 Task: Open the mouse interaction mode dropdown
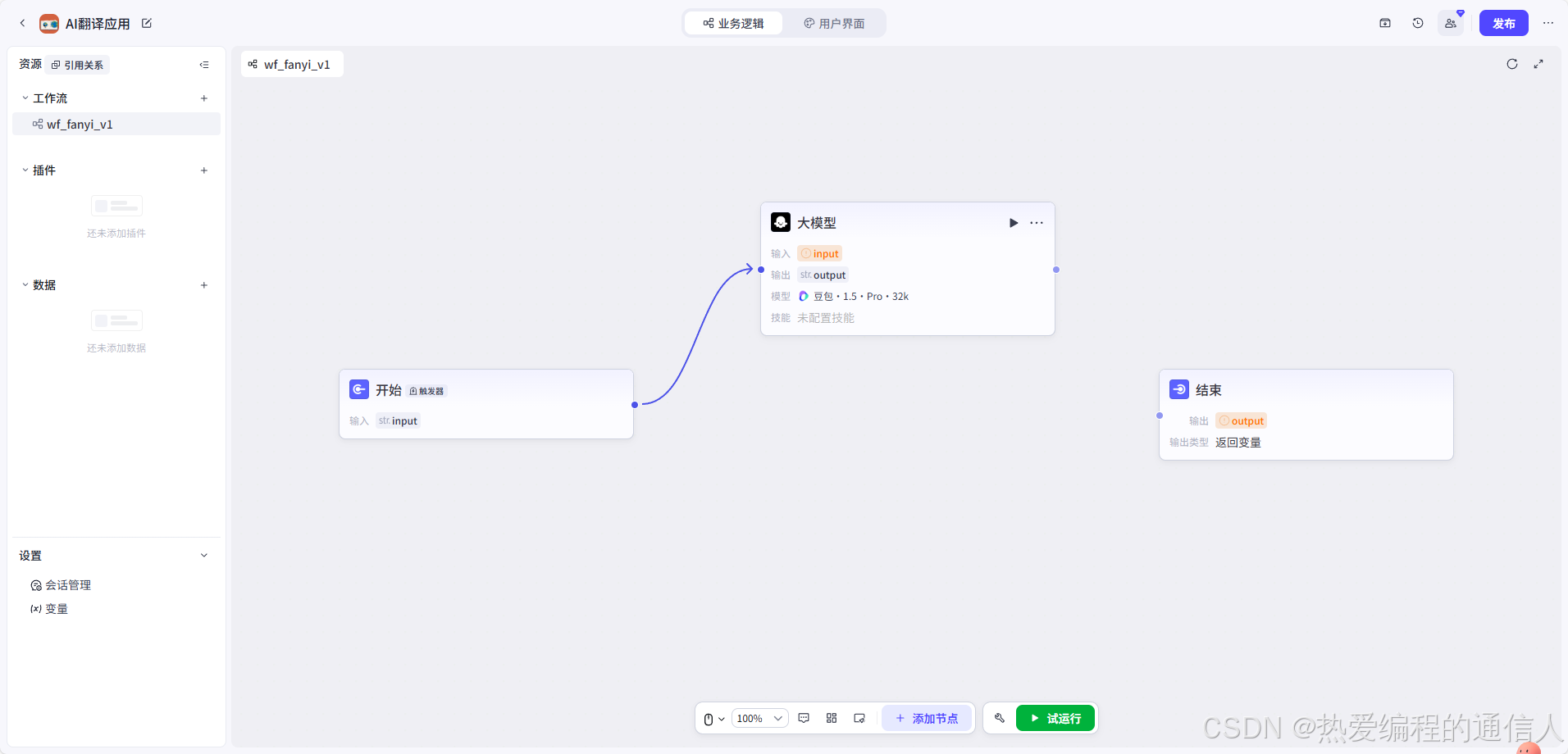pyautogui.click(x=714, y=719)
